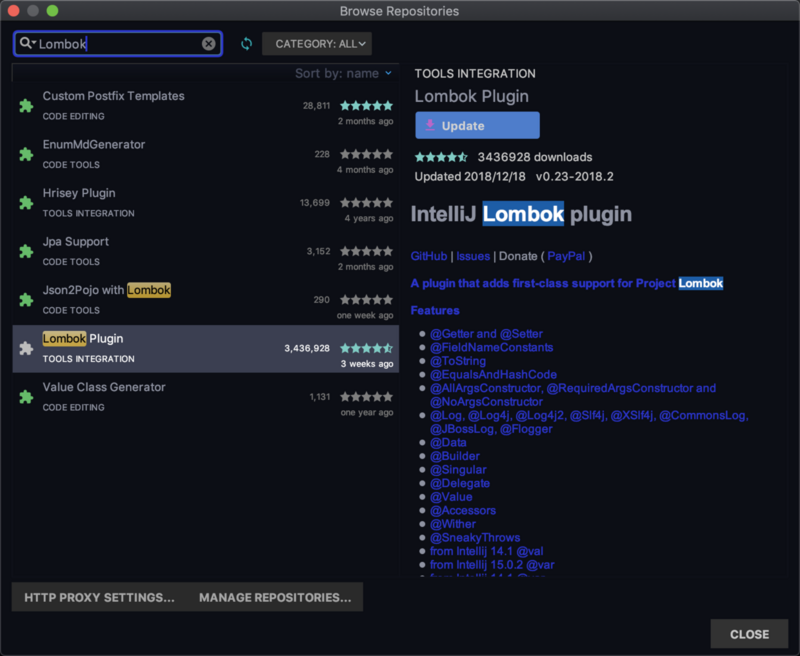800x656 pixels.
Task: Open the Sort by: name dropdown
Action: point(343,73)
